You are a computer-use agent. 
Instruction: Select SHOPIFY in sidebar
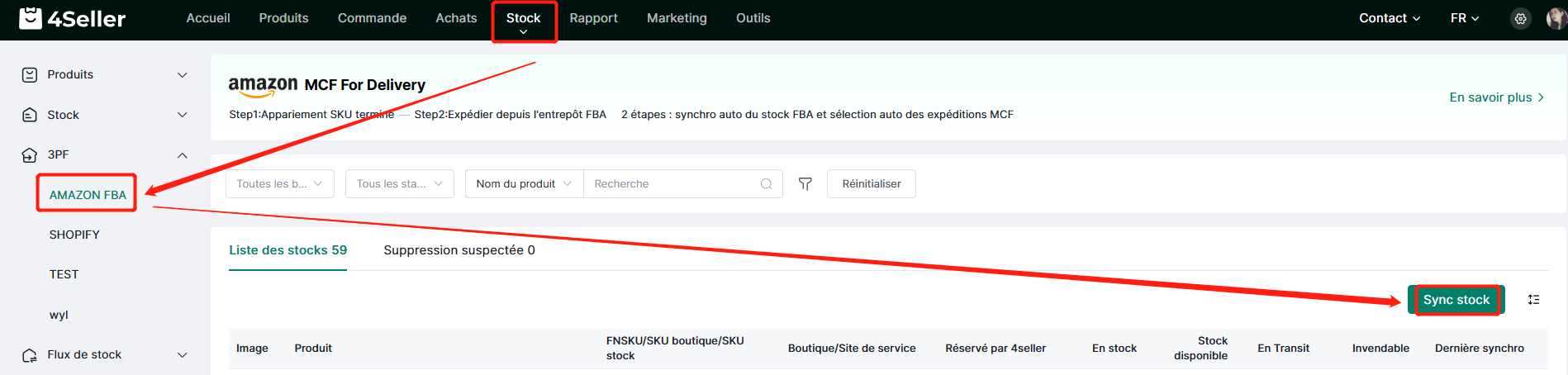click(x=74, y=235)
